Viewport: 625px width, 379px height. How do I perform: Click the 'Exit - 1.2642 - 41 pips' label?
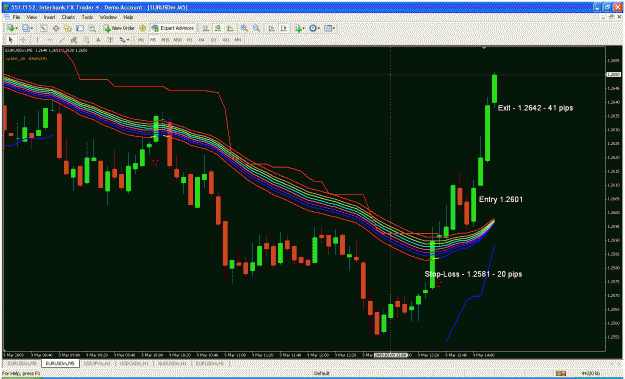(535, 108)
